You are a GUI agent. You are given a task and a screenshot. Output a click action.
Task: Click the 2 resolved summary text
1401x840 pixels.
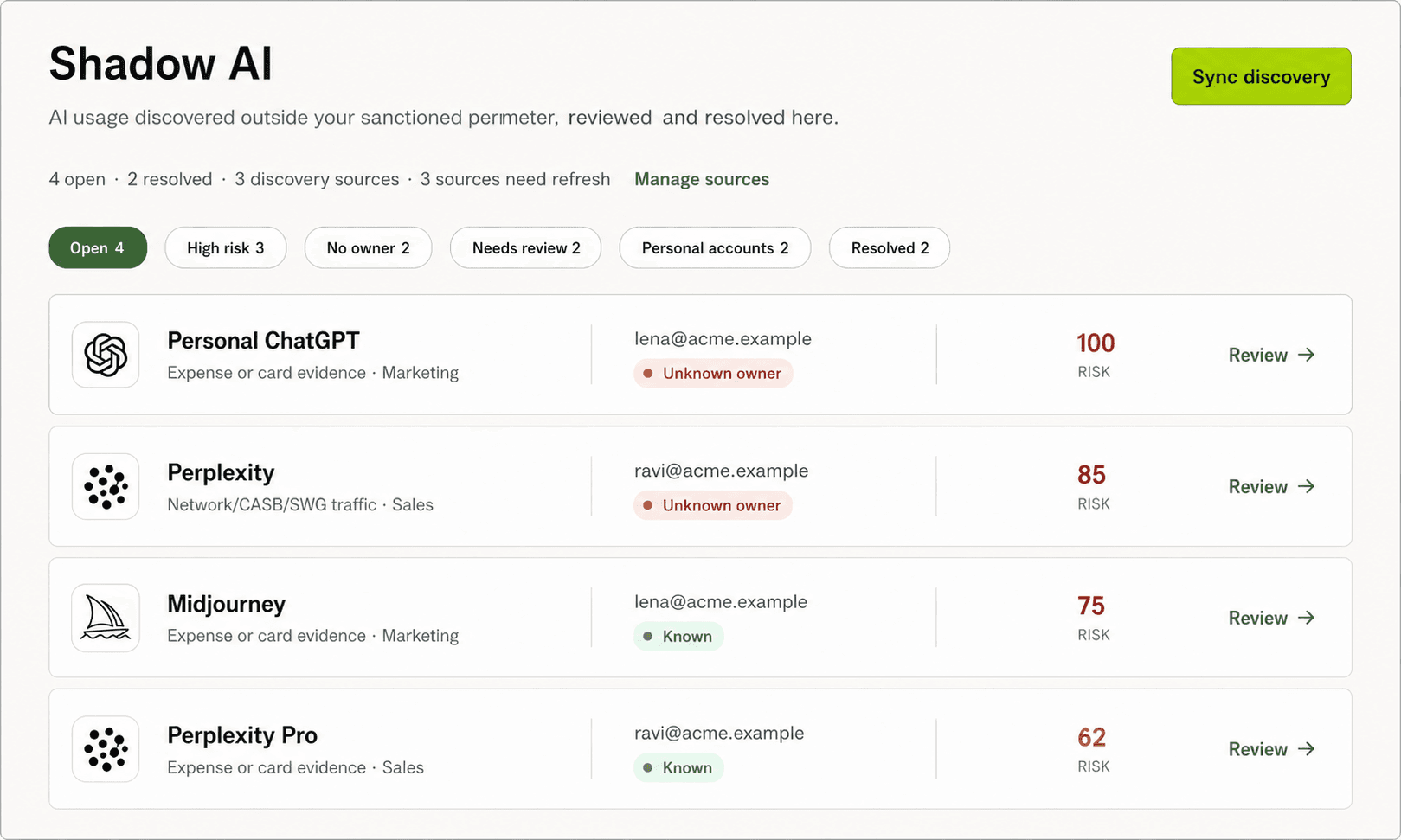170,179
